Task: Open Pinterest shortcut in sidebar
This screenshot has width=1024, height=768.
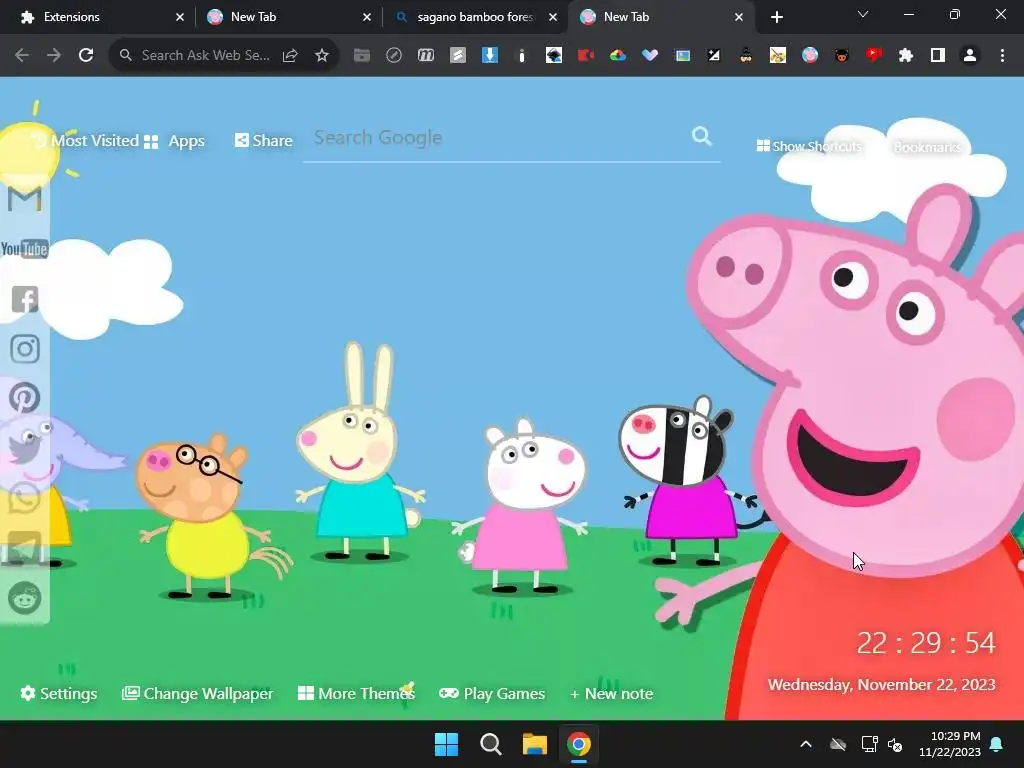Action: pos(25,398)
